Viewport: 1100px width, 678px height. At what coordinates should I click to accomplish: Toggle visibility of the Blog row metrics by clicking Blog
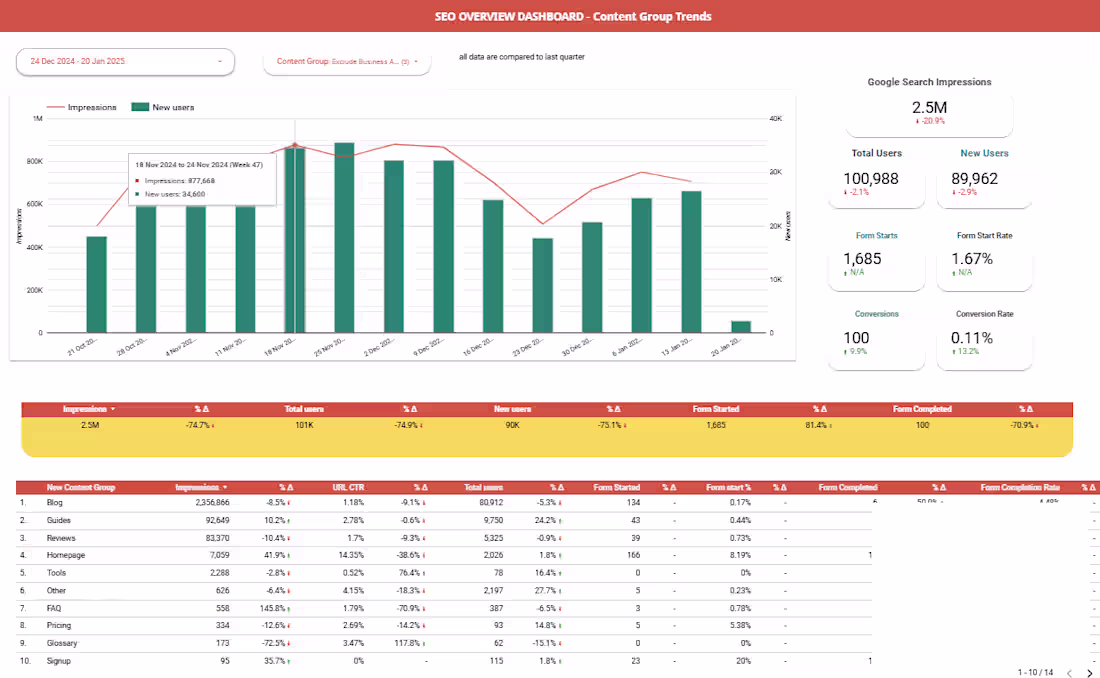pyautogui.click(x=56, y=502)
